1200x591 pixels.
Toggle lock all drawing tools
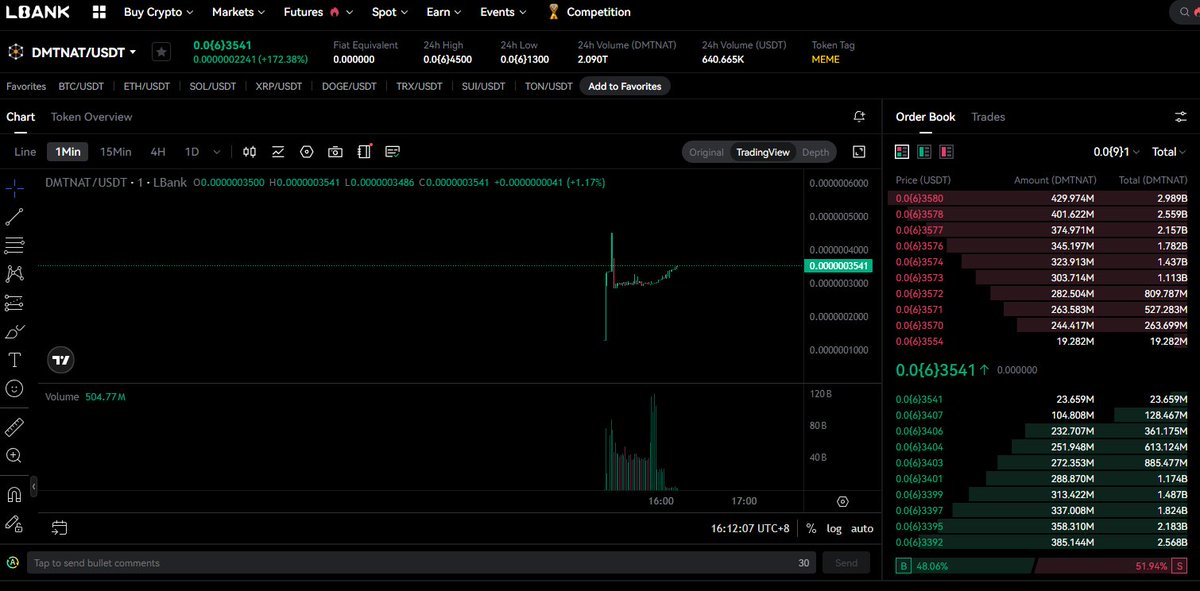14,523
